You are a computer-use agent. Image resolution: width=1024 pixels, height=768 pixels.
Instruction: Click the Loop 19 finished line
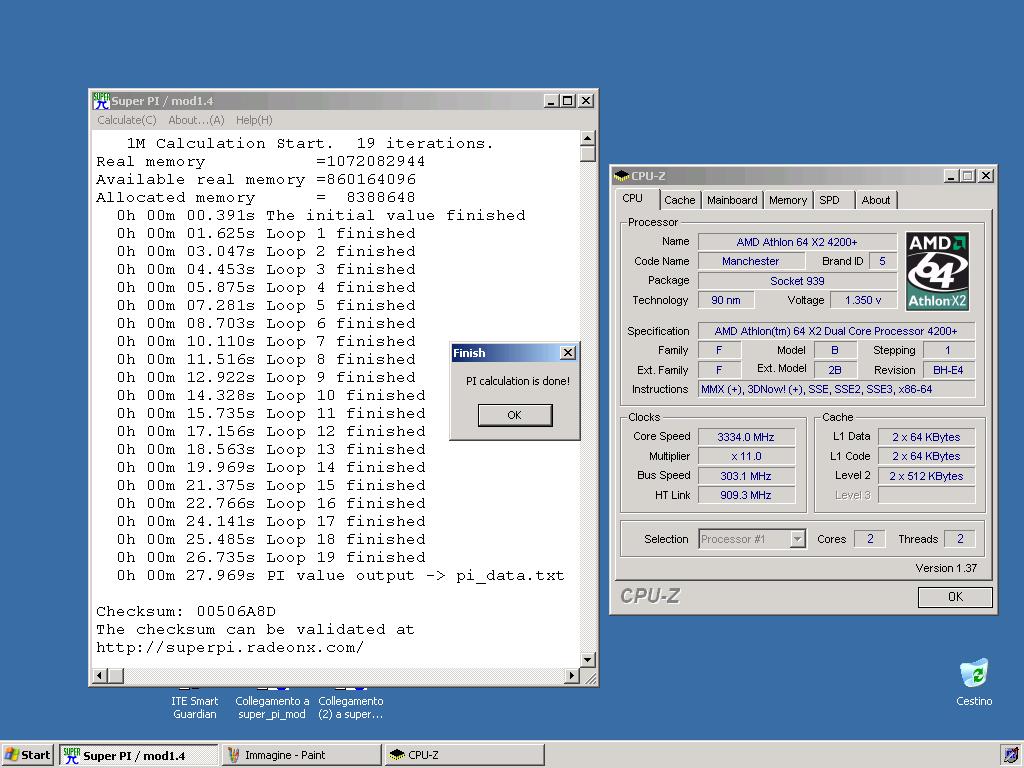[271, 558]
